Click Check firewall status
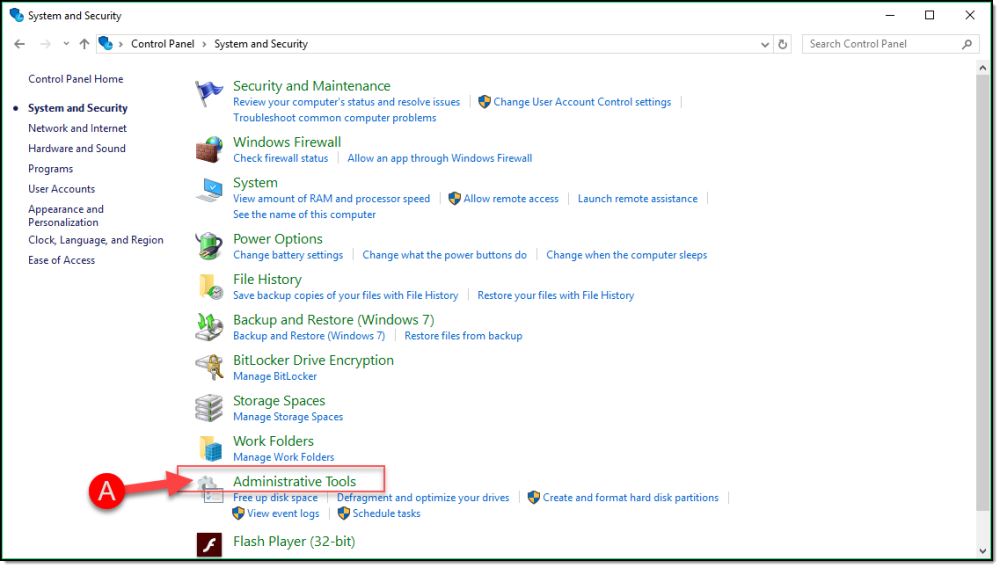 point(281,158)
